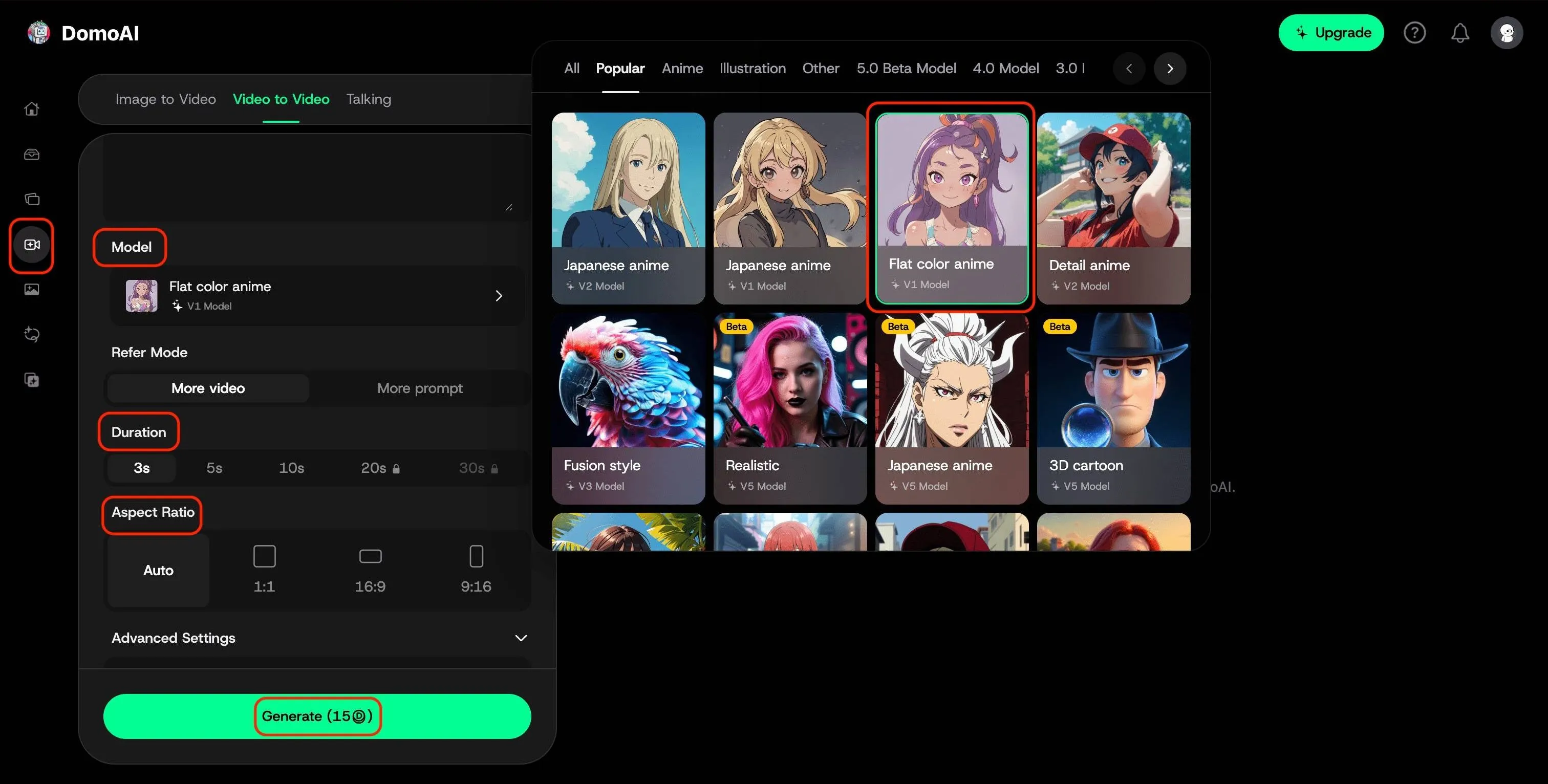Open the notifications bell icon
The image size is (1548, 784).
[x=1459, y=32]
